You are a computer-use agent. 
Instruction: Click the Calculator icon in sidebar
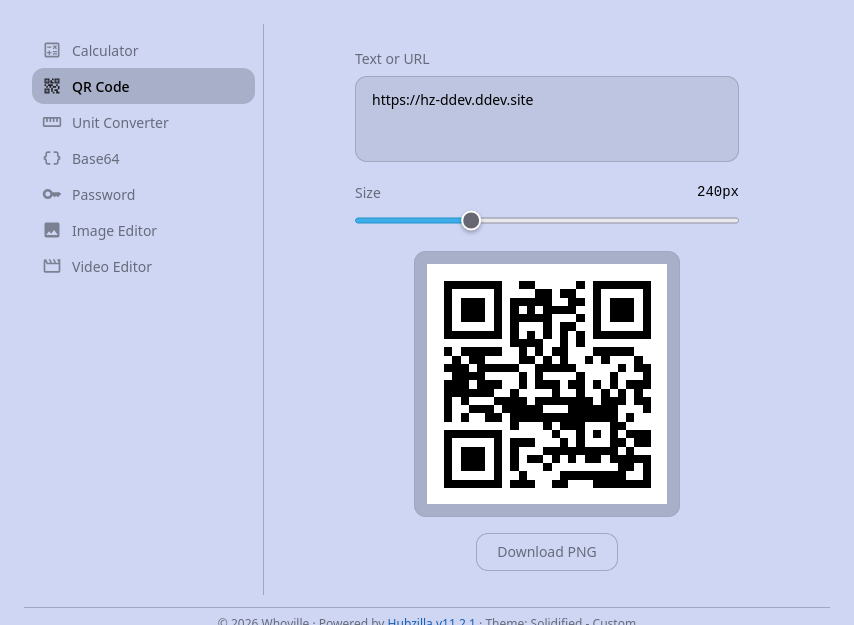(x=52, y=50)
